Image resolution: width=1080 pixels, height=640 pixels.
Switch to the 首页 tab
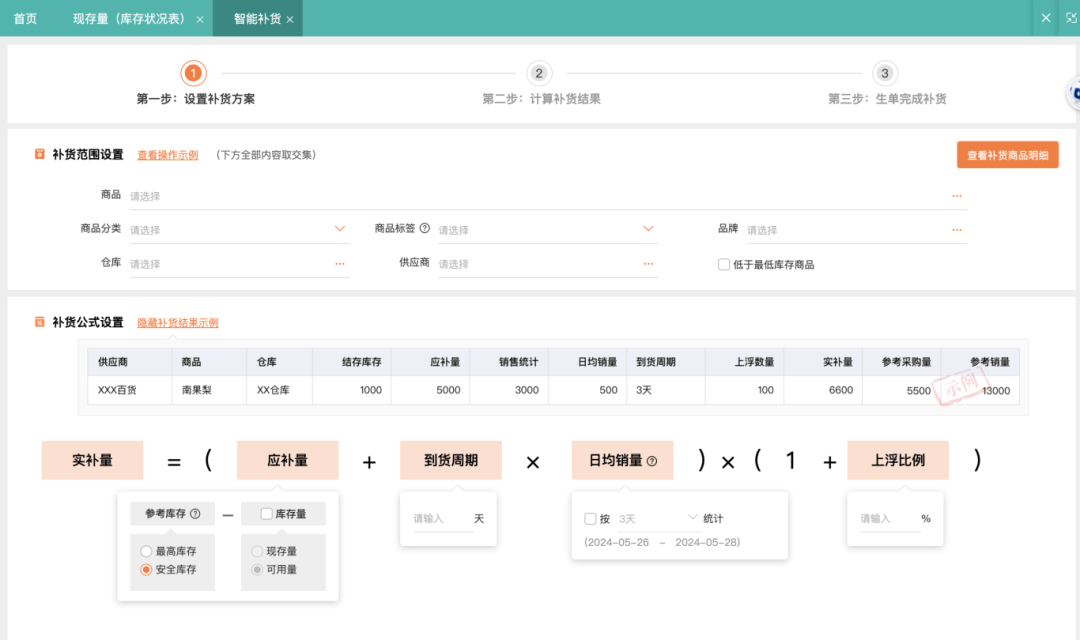coord(24,18)
